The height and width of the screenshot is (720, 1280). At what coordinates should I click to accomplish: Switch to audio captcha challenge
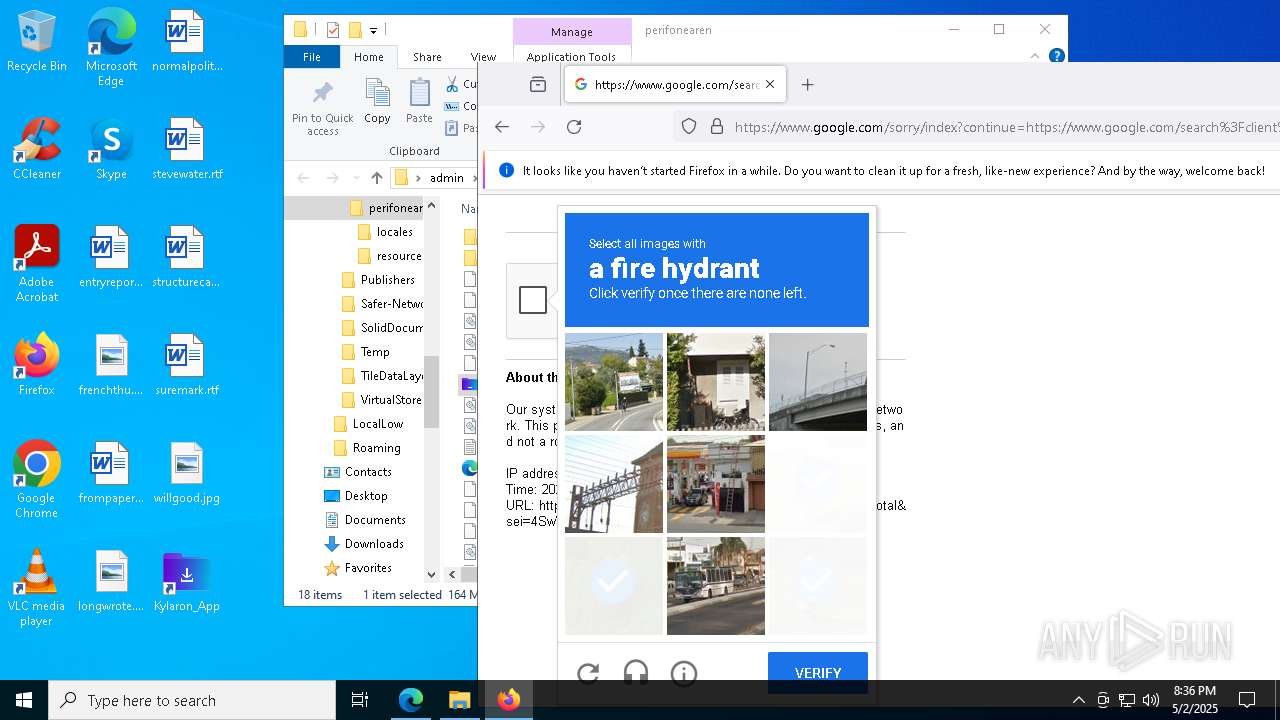pos(636,673)
